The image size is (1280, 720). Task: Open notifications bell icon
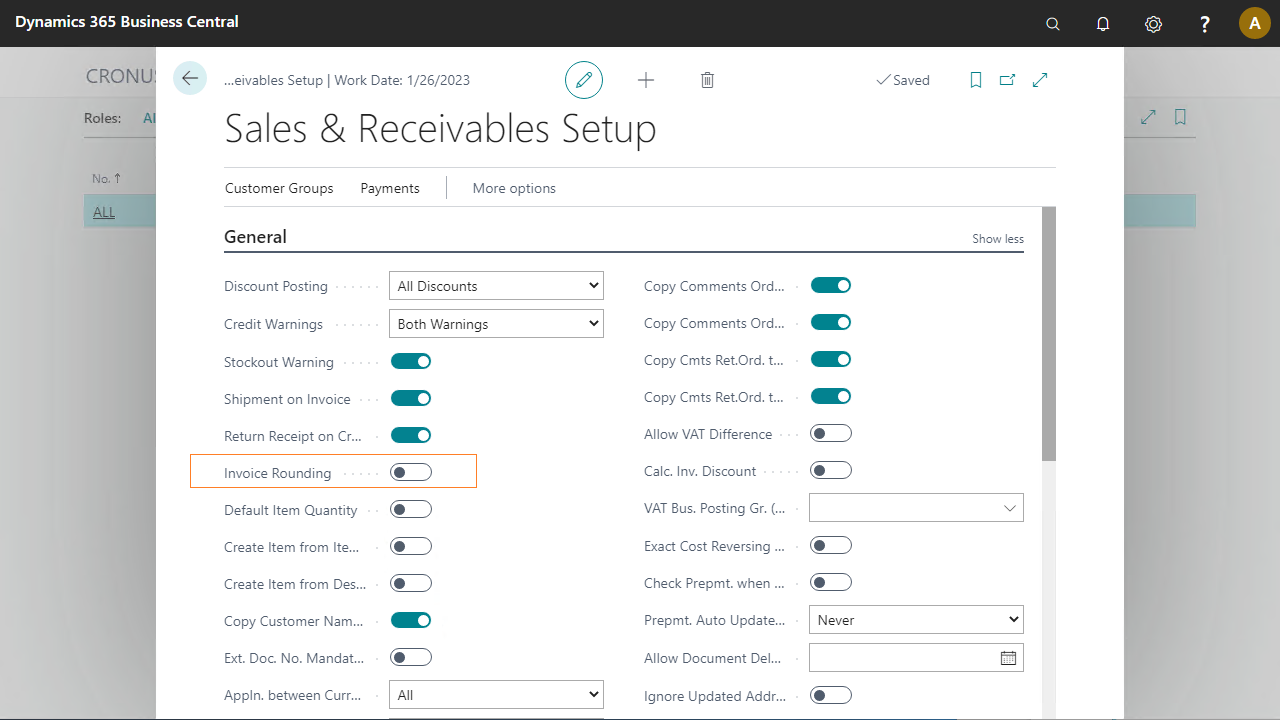coord(1103,24)
